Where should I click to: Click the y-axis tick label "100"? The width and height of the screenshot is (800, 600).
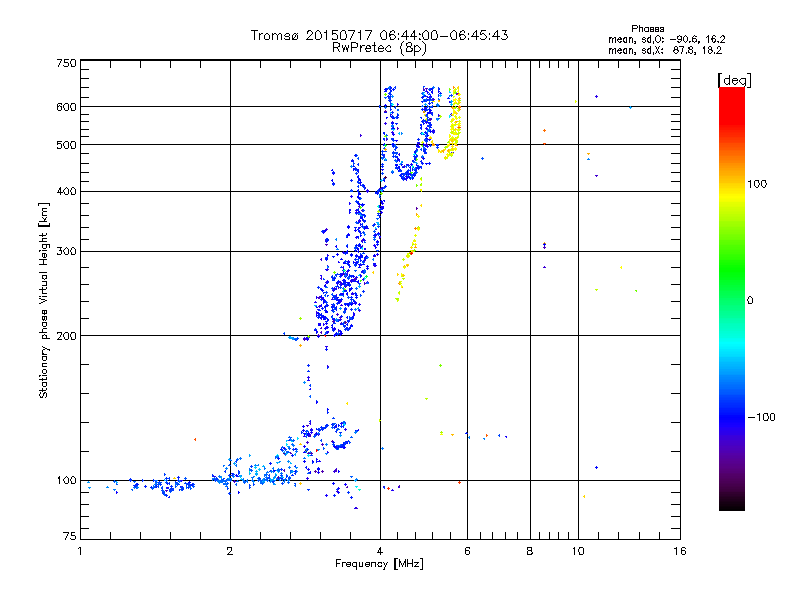[x=66, y=481]
